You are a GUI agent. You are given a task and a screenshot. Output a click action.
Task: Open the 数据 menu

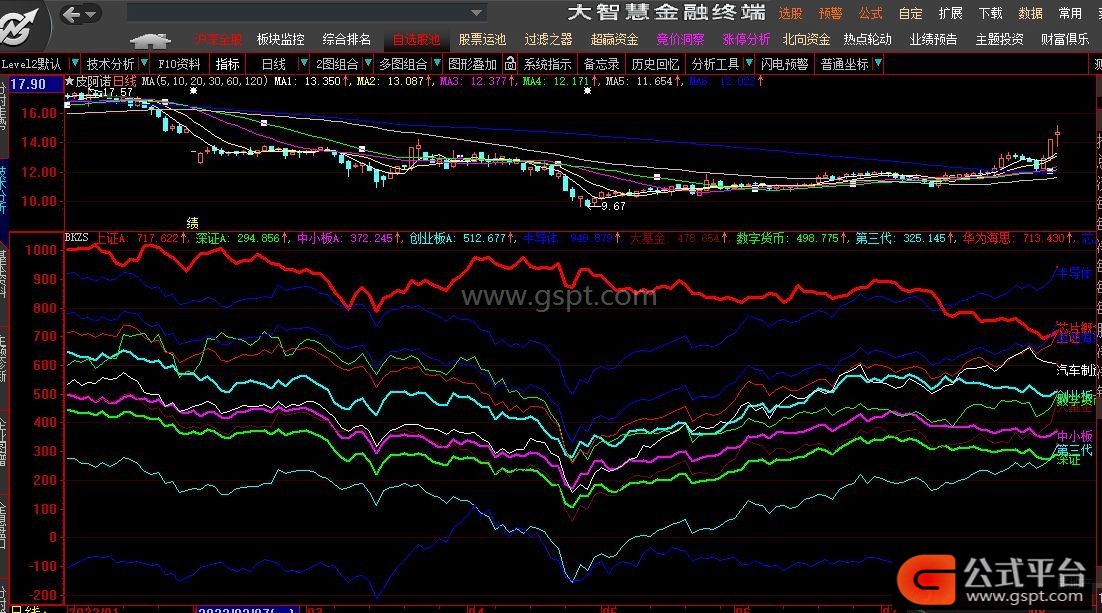click(x=1030, y=13)
